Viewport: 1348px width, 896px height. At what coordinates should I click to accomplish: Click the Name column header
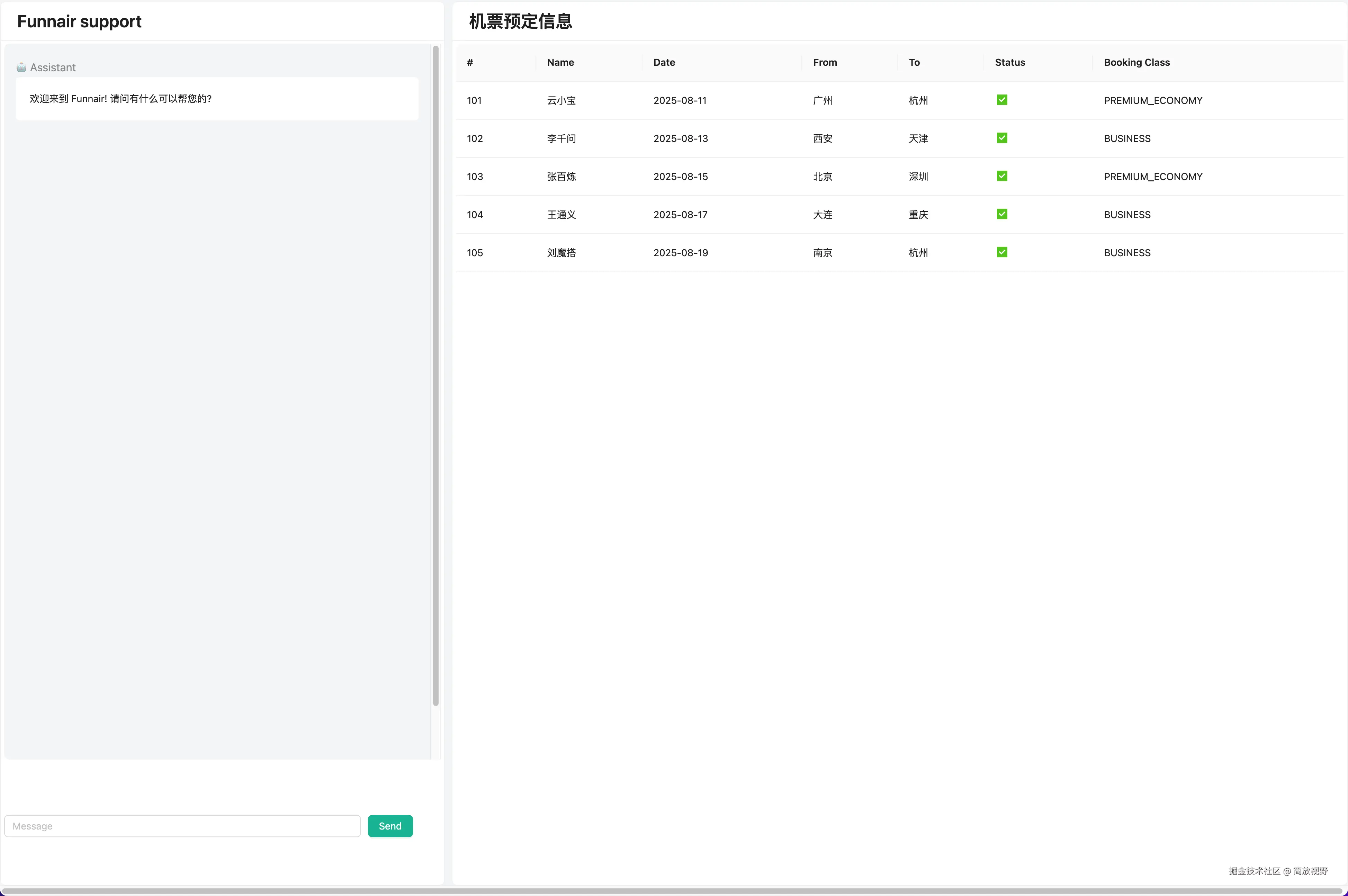(560, 62)
